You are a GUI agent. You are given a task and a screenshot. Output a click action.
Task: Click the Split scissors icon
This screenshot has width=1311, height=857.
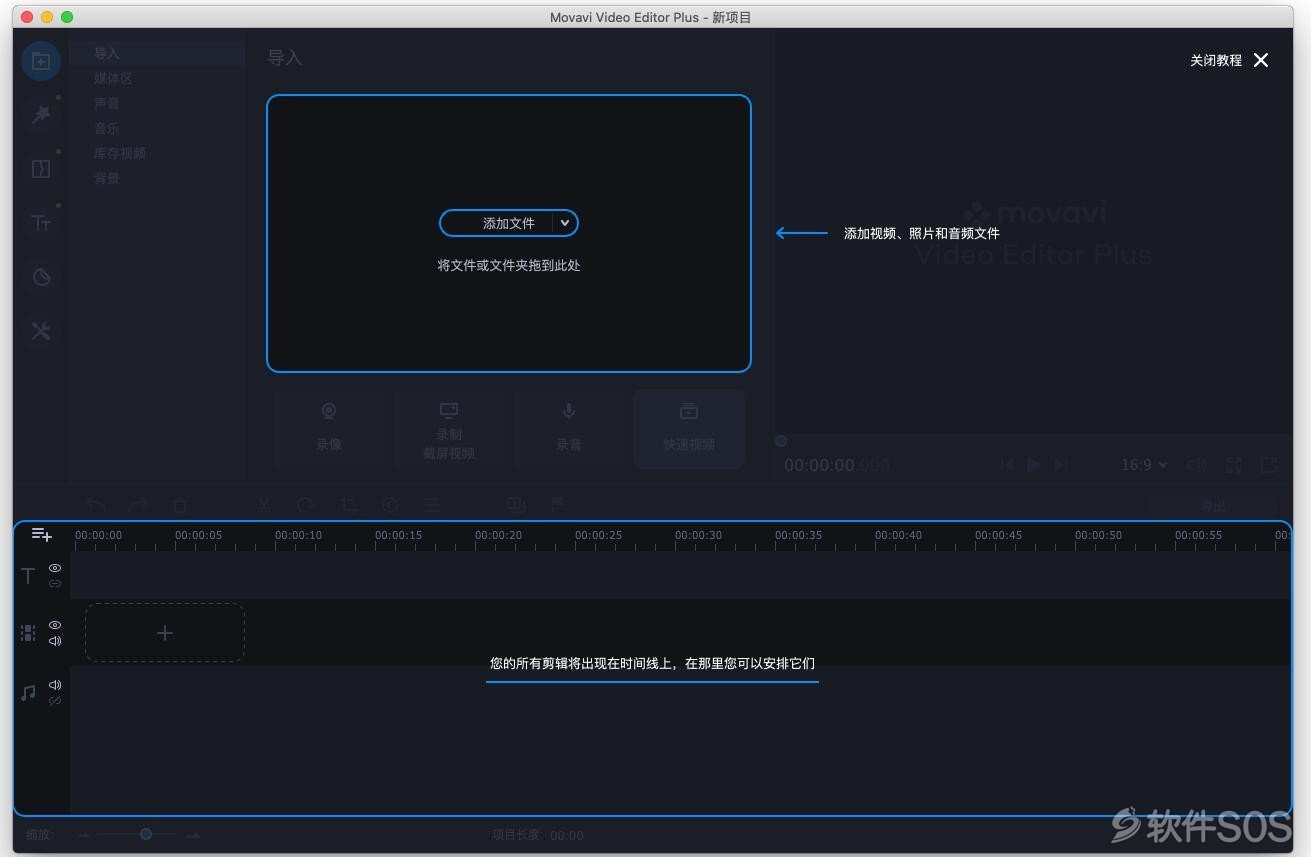point(264,505)
